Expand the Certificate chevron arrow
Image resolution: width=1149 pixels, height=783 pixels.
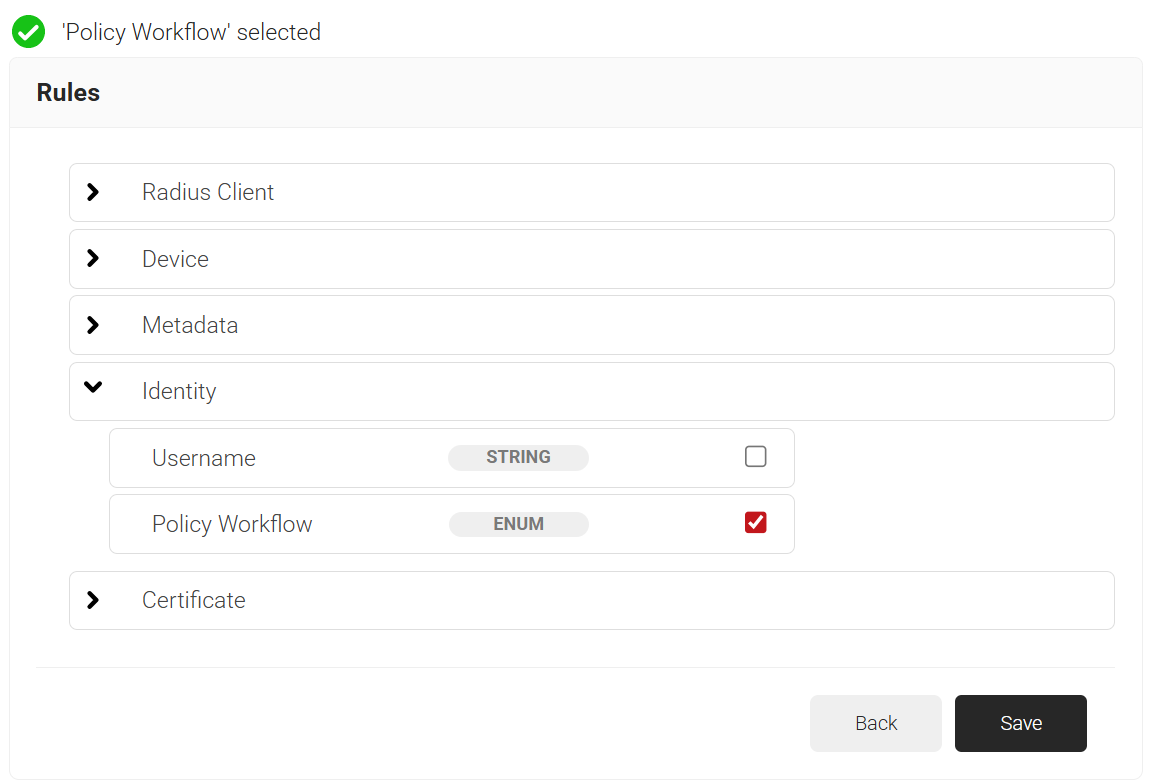[93, 600]
